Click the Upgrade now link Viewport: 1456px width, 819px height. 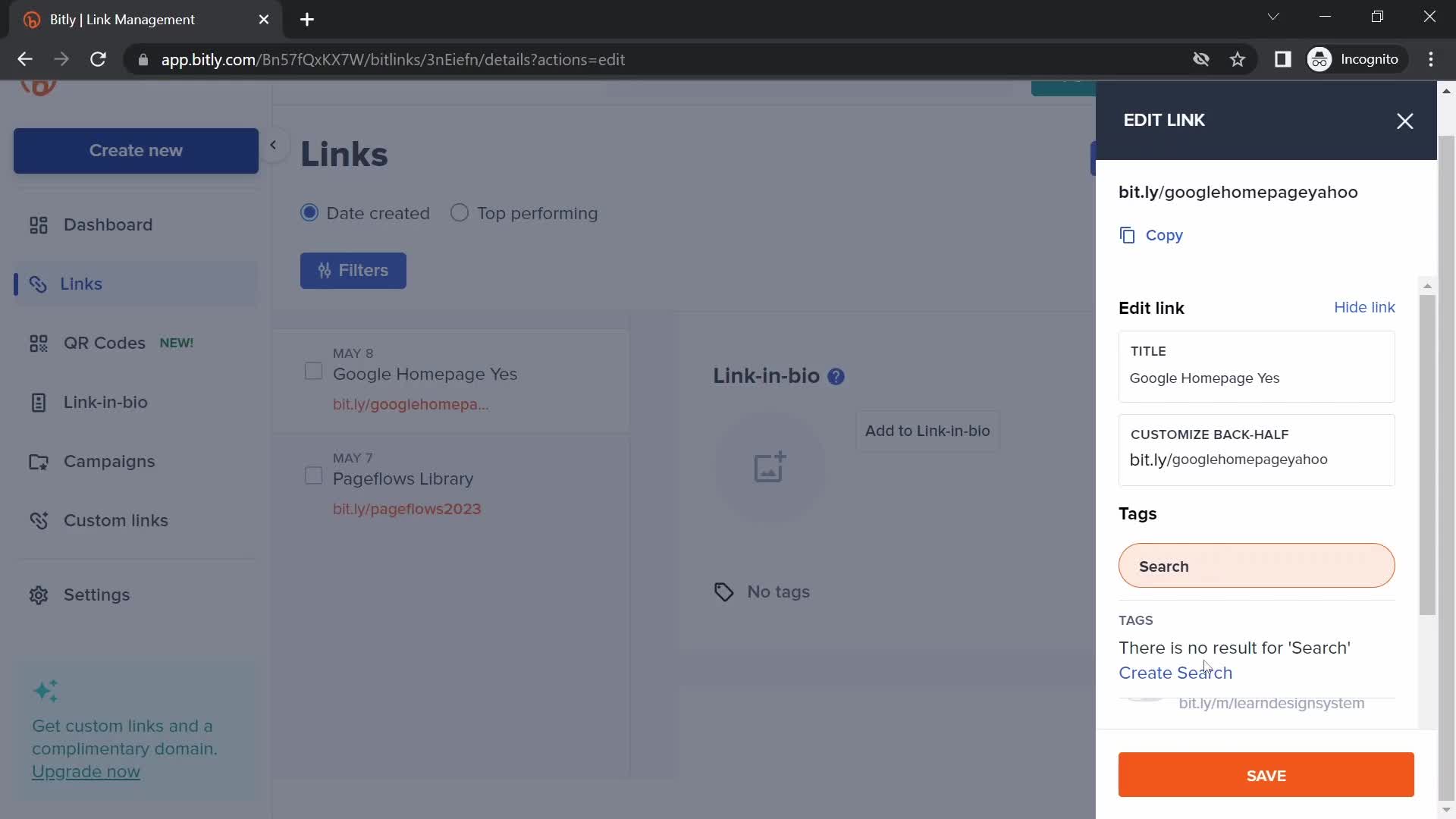86,771
